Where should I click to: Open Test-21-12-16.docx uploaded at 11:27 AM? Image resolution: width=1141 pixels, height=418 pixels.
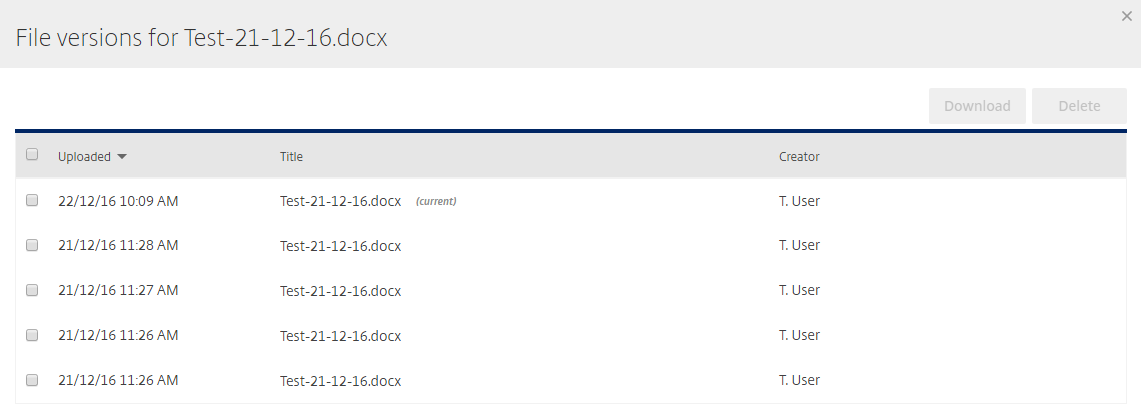[341, 291]
